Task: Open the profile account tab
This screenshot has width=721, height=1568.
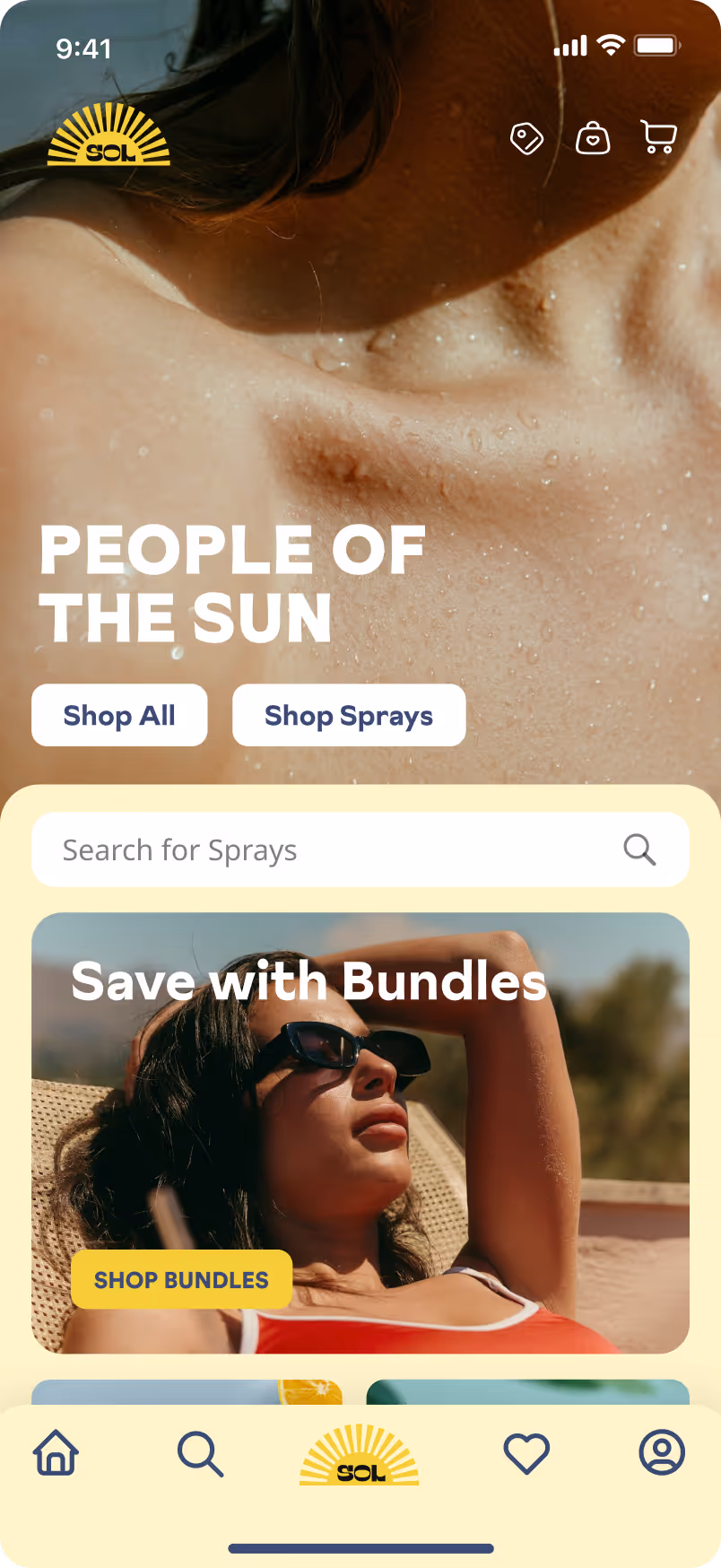Action: 662,1452
